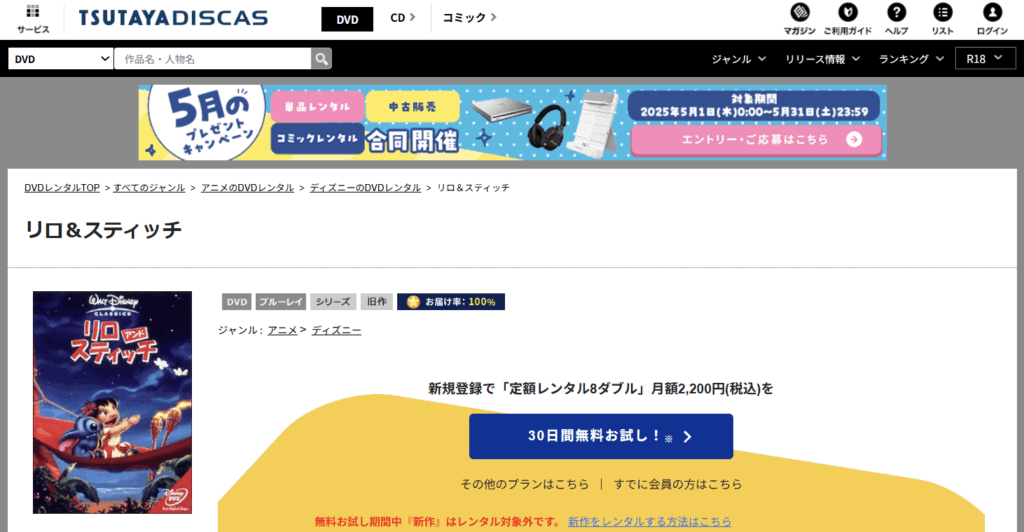This screenshot has width=1024, height=532.
Task: Click the search magnifier button
Action: click(x=321, y=59)
